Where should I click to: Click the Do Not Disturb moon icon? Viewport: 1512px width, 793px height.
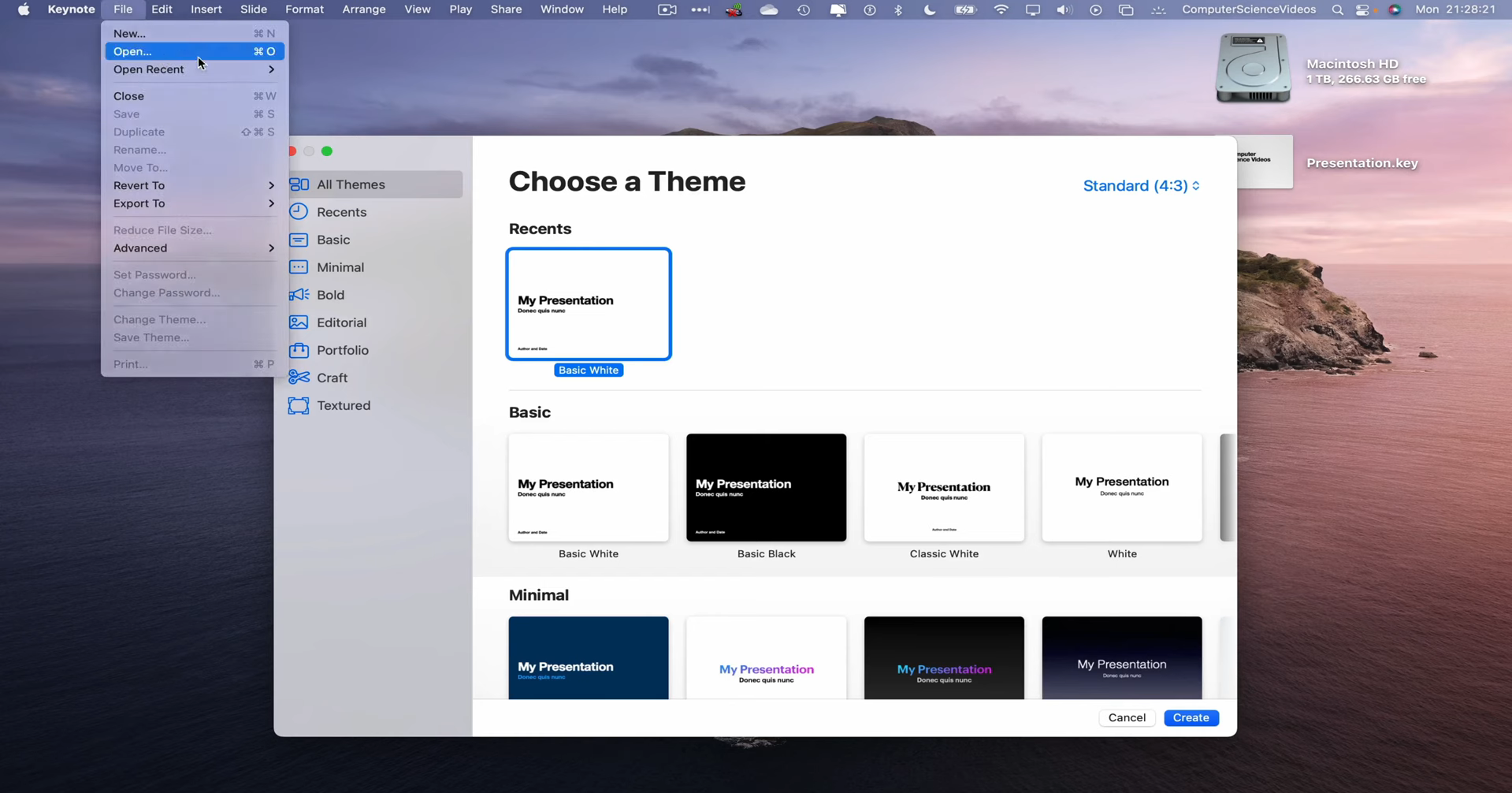(x=930, y=9)
